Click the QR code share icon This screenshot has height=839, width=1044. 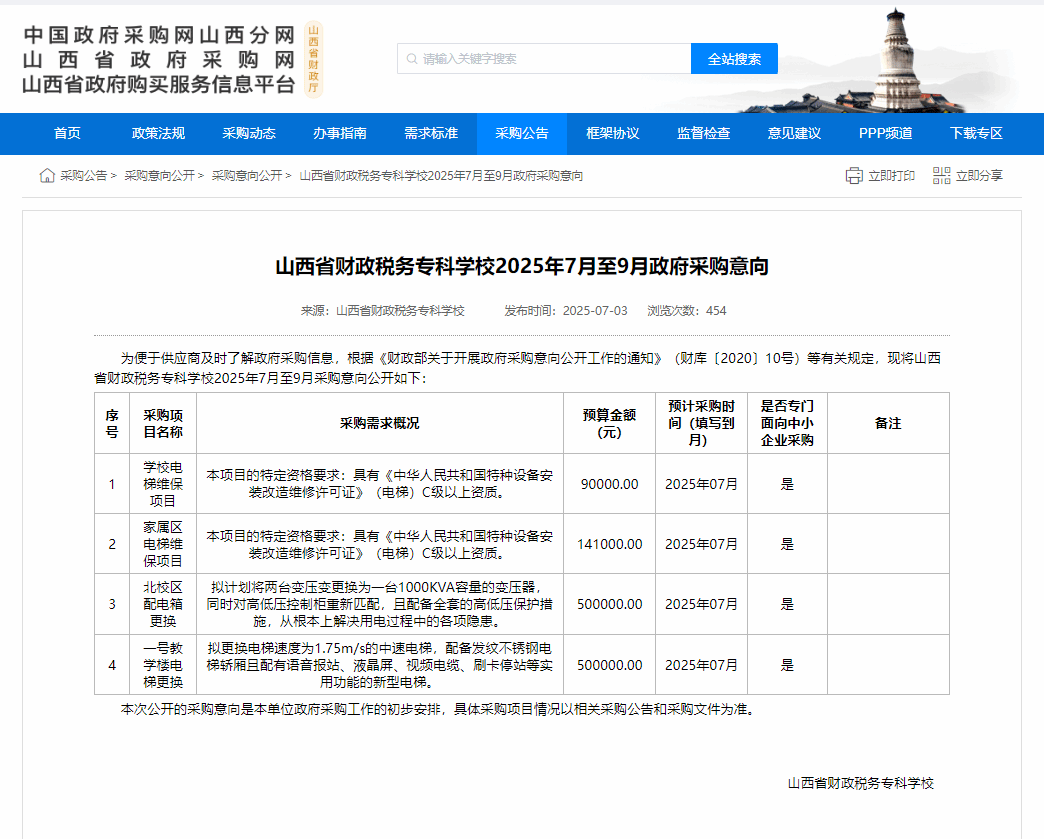[x=941, y=176]
